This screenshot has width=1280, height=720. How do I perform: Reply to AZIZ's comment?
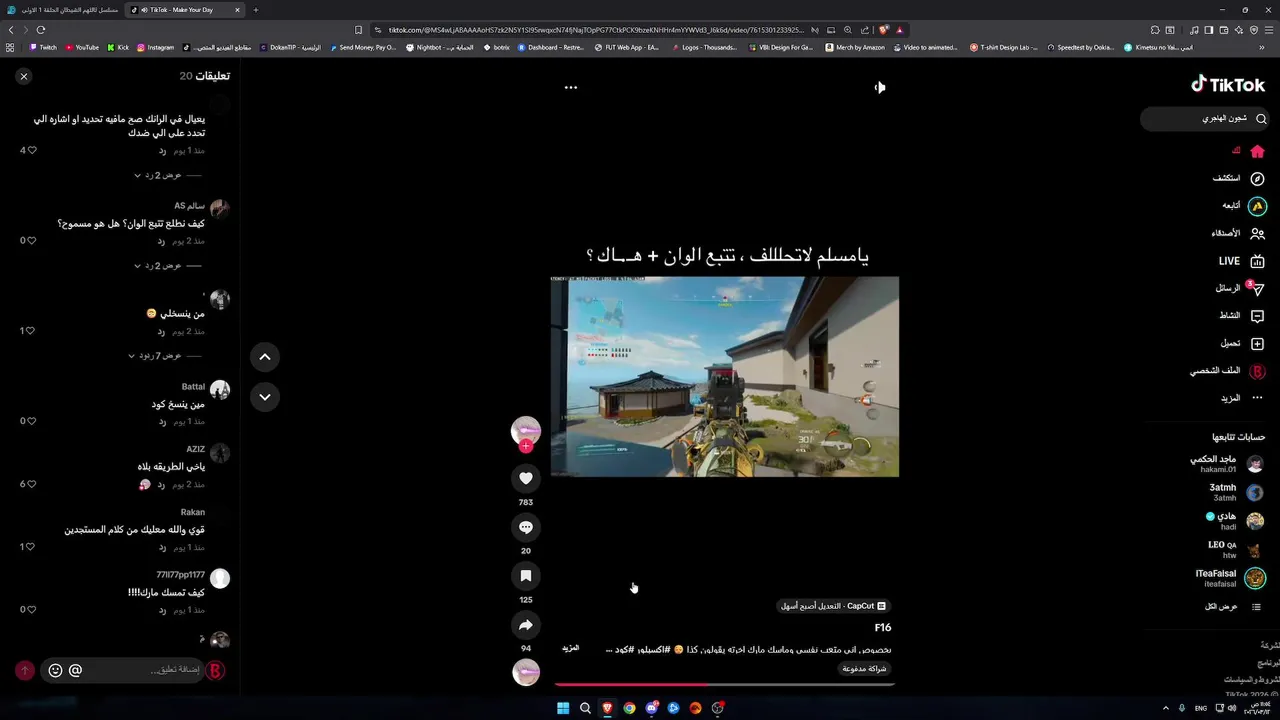coord(162,484)
